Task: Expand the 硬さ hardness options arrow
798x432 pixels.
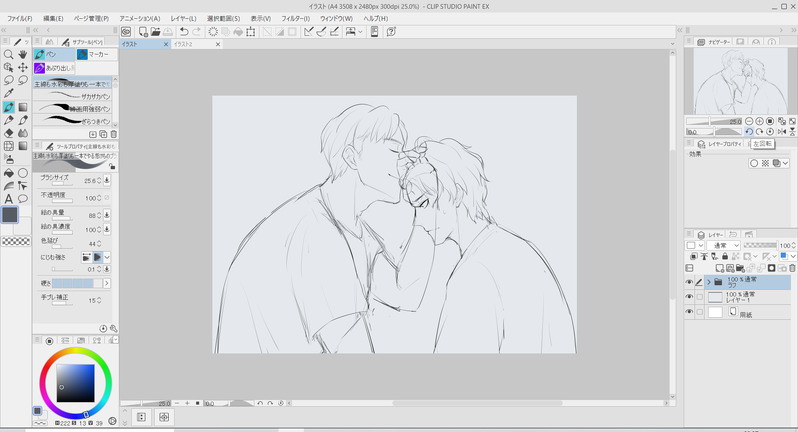Action: click(106, 283)
